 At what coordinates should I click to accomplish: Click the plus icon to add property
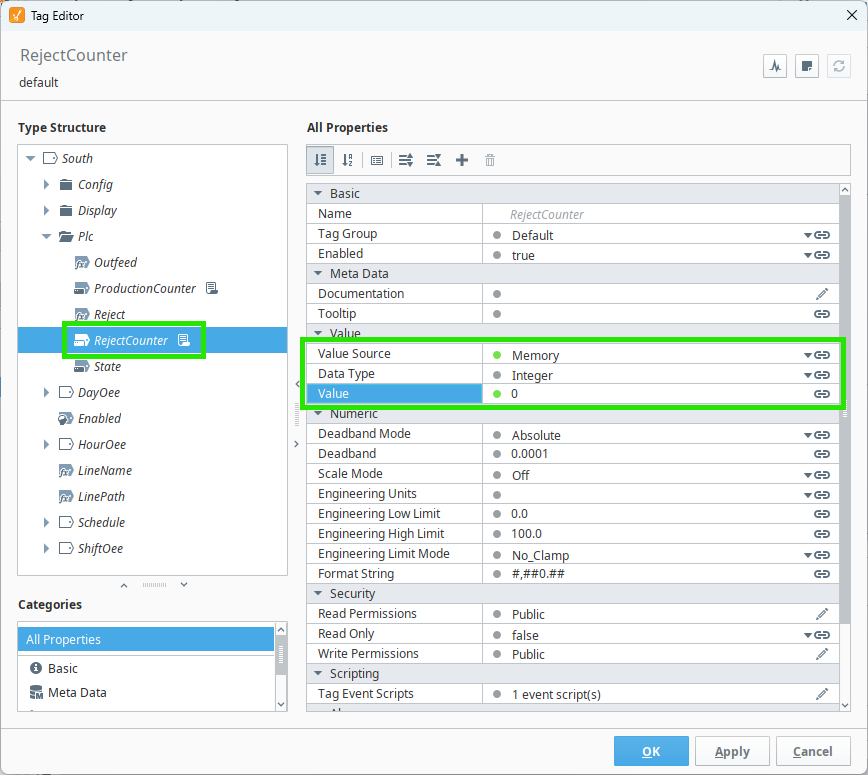coord(462,160)
